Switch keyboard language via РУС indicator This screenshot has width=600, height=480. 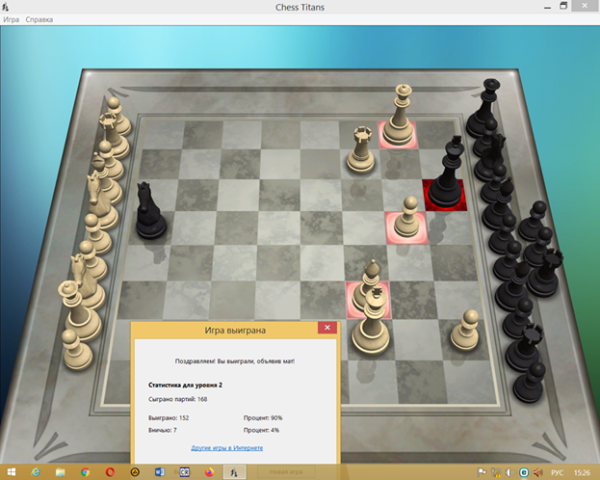[x=556, y=470]
